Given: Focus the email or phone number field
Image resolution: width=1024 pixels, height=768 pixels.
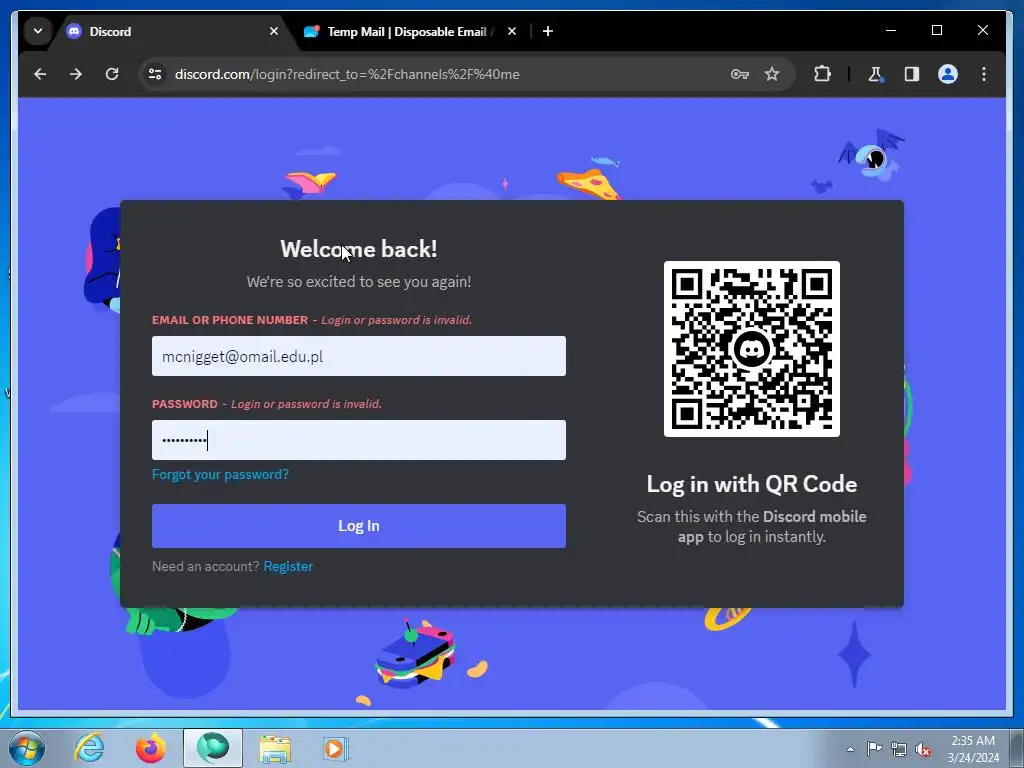Looking at the screenshot, I should click(x=359, y=356).
